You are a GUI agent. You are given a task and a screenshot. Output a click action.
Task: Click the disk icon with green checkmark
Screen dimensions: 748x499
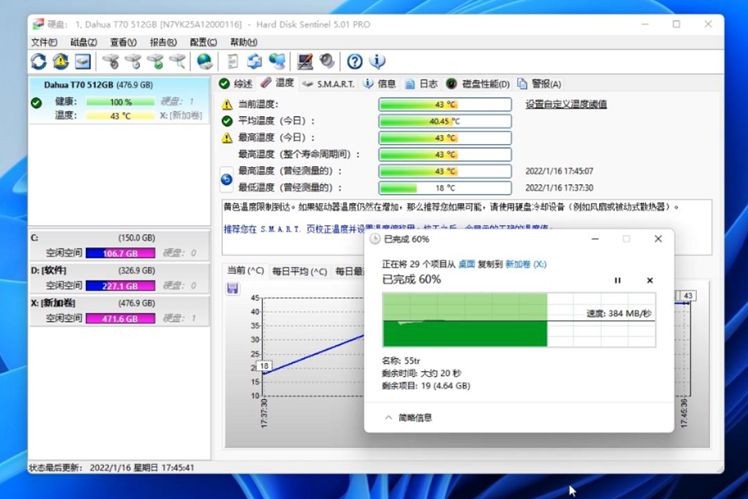156,62
